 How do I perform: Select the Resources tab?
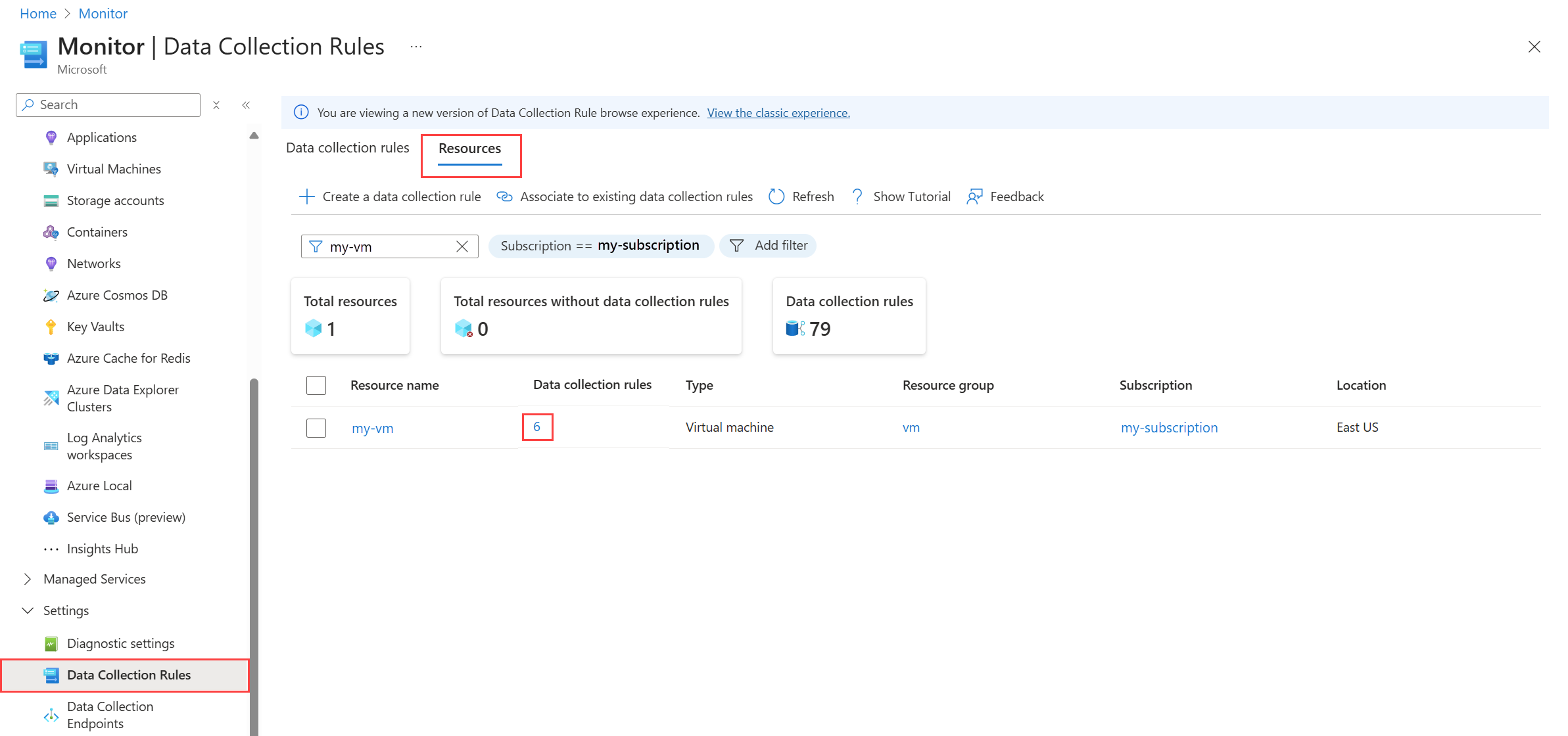[469, 149]
